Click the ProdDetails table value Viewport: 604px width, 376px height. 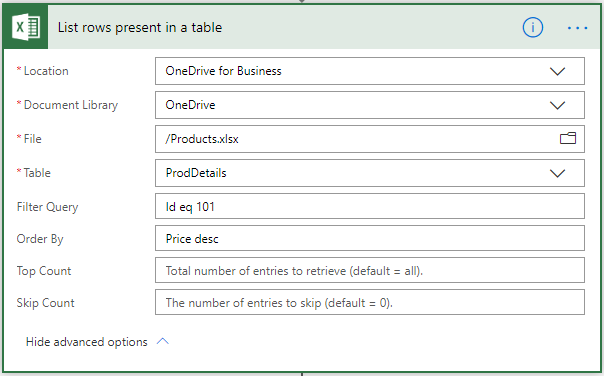tap(196, 173)
